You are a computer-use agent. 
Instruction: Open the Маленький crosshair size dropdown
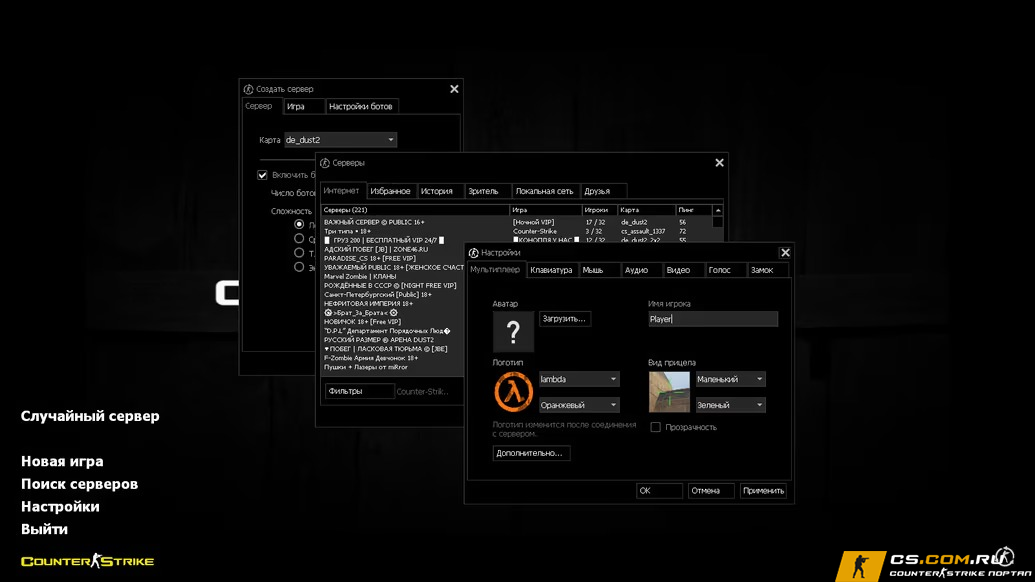pos(730,379)
